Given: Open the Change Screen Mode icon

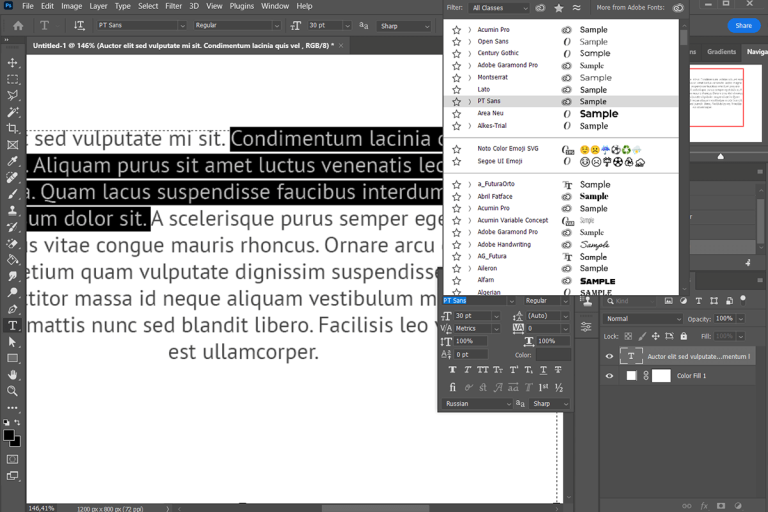Looking at the screenshot, I should [x=13, y=476].
